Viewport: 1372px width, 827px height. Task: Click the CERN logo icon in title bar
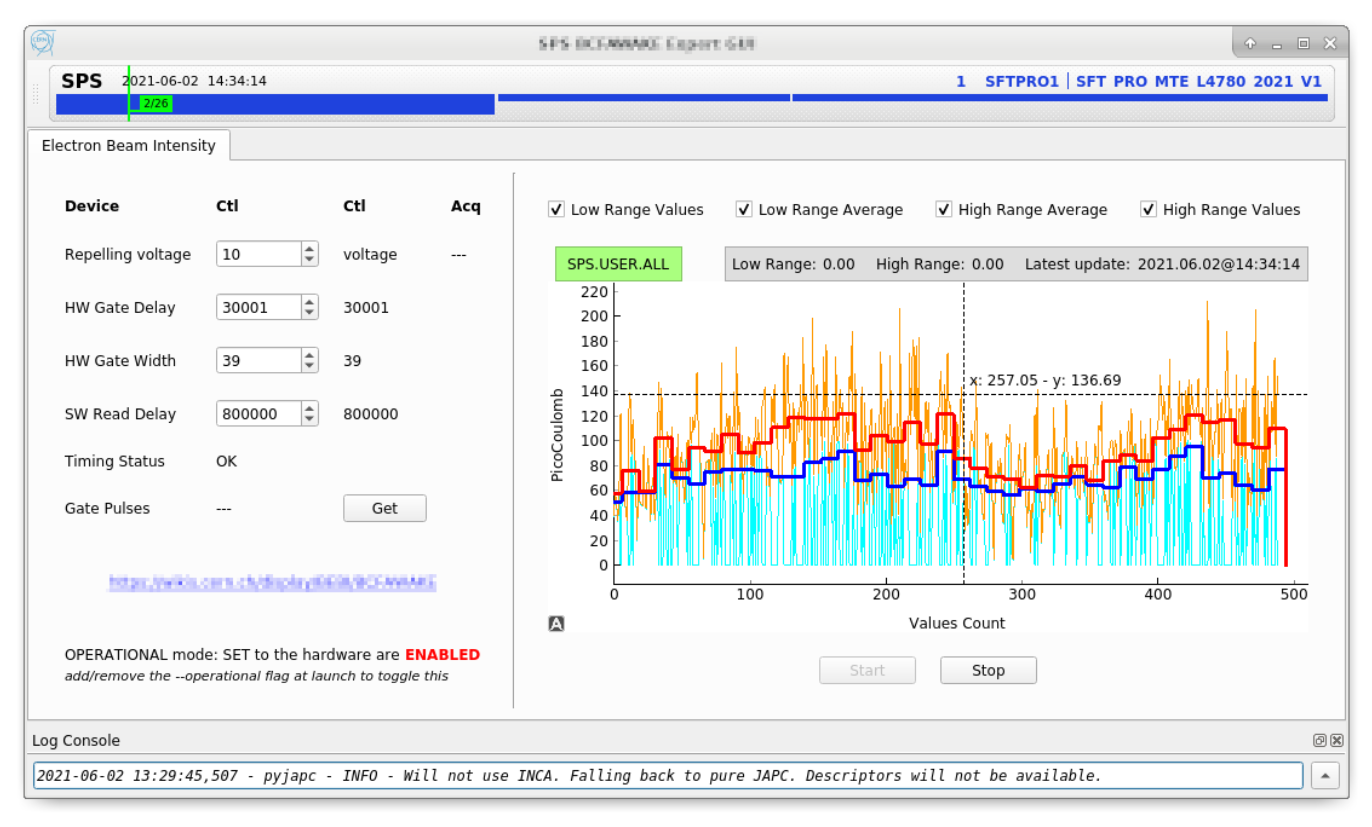[x=42, y=43]
